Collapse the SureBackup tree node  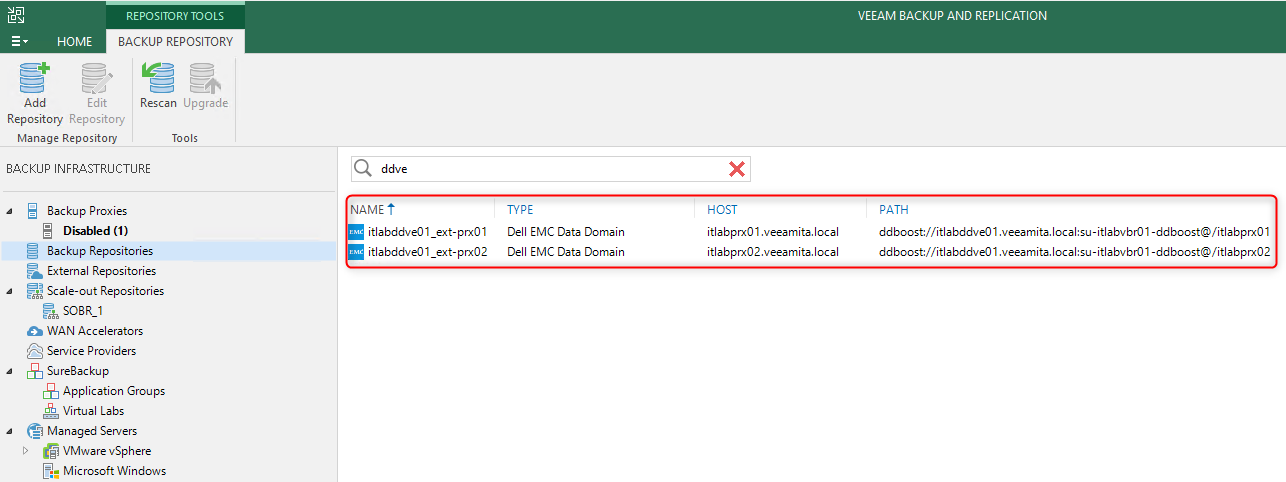pyautogui.click(x=10, y=371)
